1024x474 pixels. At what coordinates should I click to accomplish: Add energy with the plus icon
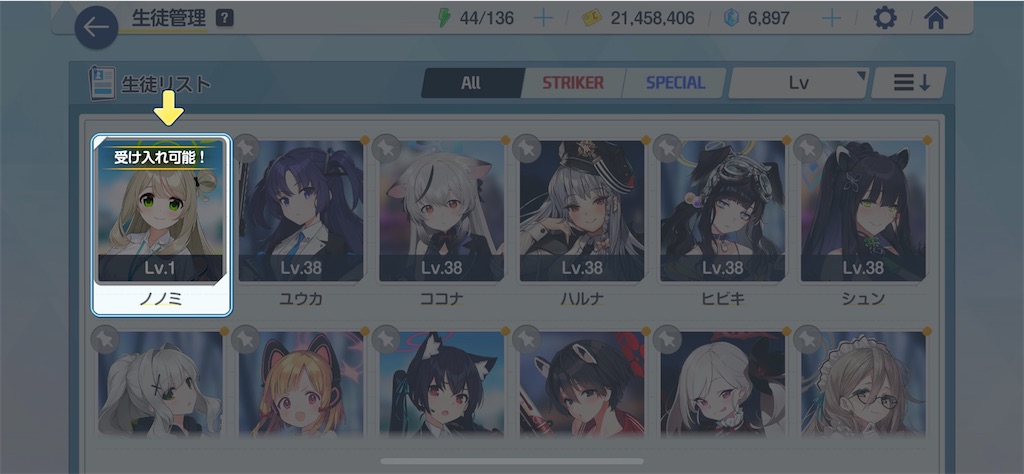tap(543, 18)
